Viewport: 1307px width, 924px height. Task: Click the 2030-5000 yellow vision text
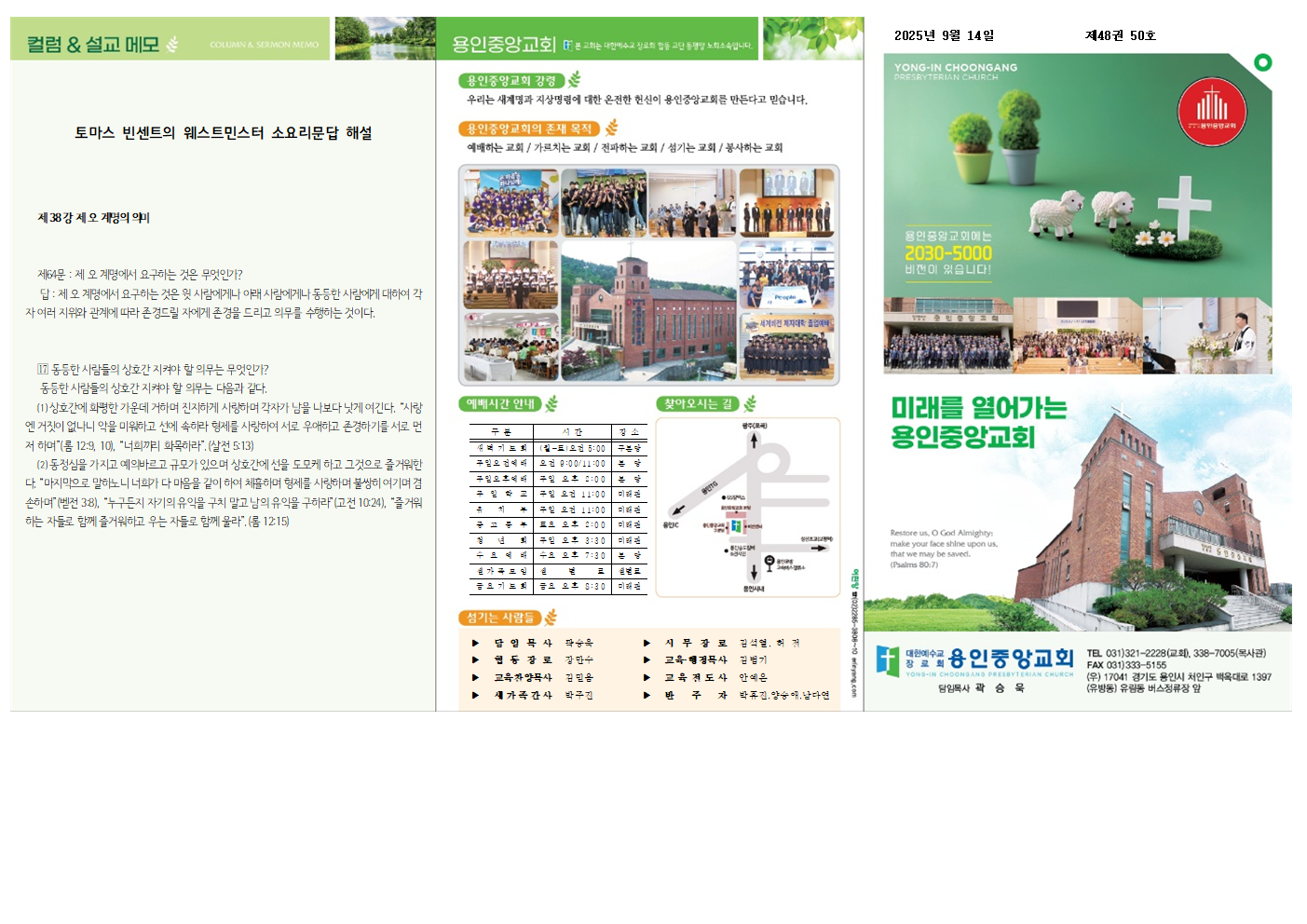[x=947, y=253]
